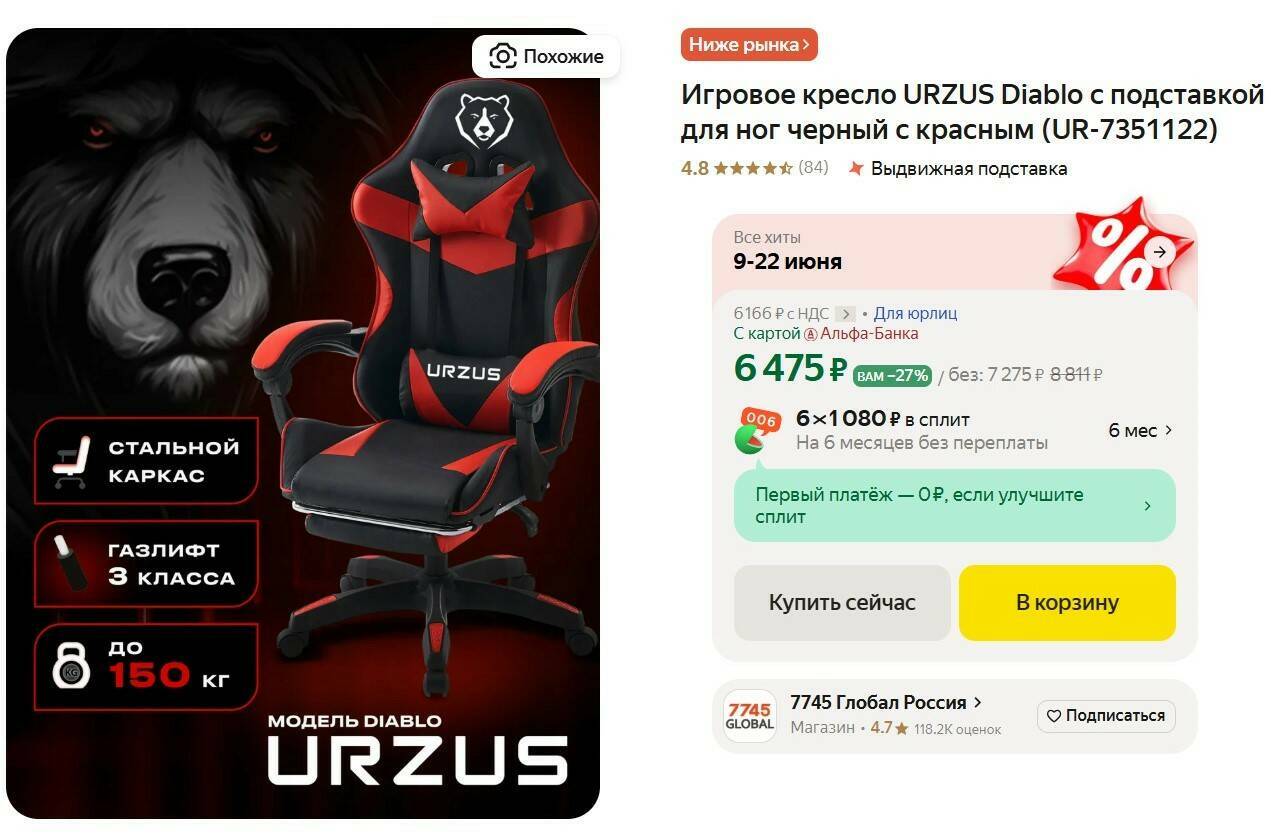Open the 7745 Глобал Россия store page
The height and width of the screenshot is (838, 1271).
[x=886, y=702]
